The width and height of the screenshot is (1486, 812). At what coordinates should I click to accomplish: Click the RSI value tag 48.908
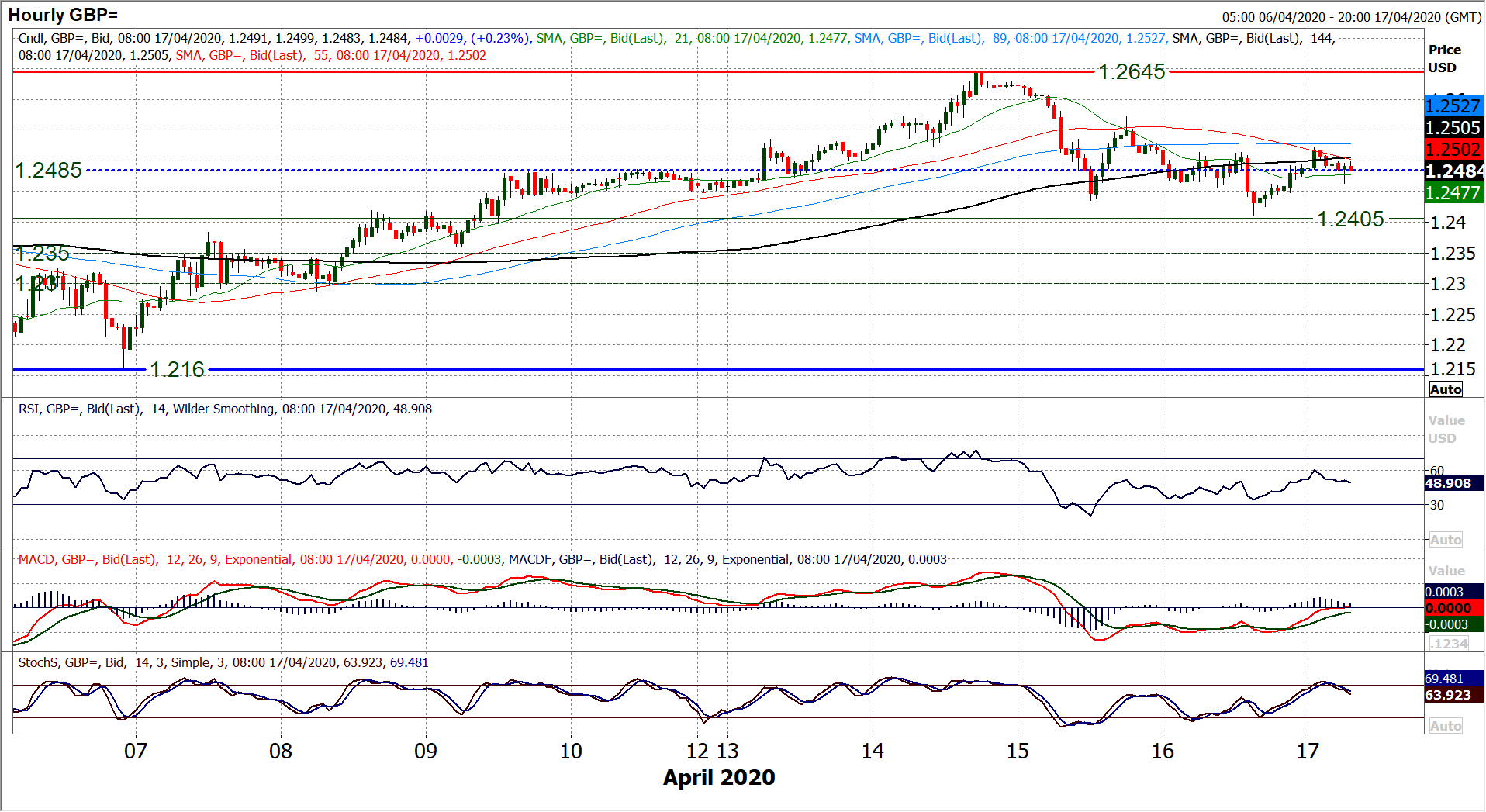click(1453, 483)
